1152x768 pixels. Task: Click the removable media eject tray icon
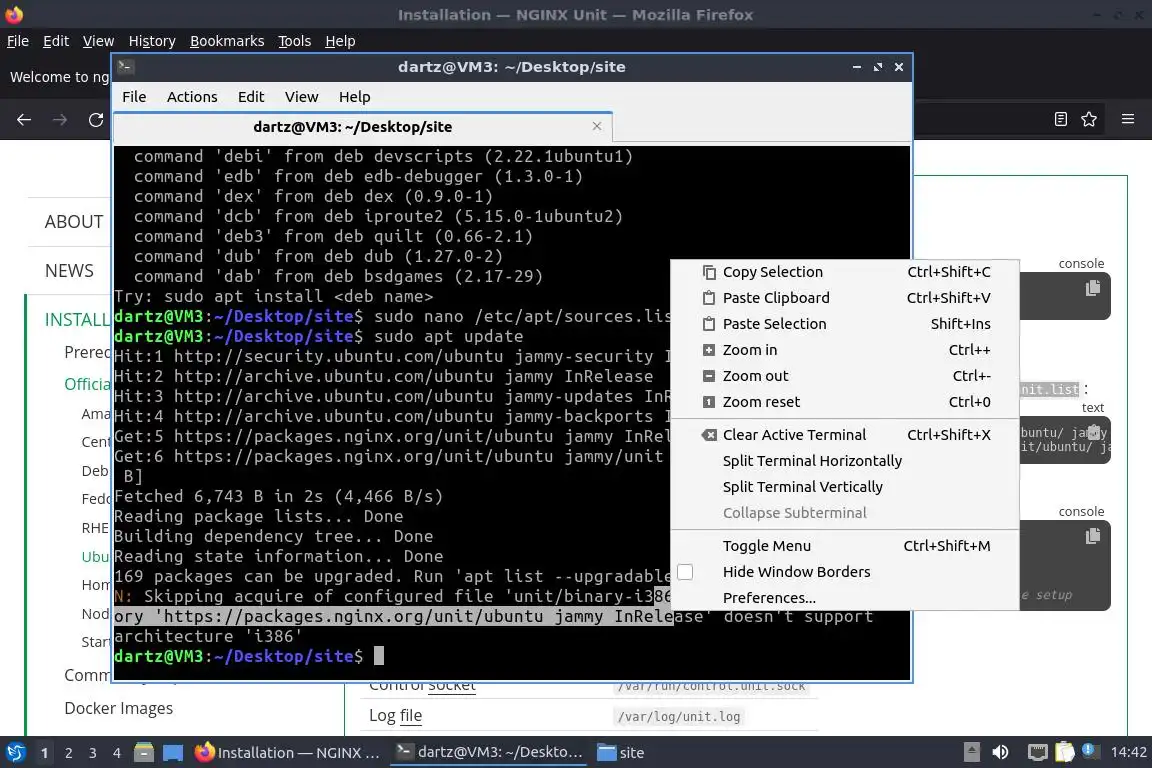coord(971,753)
